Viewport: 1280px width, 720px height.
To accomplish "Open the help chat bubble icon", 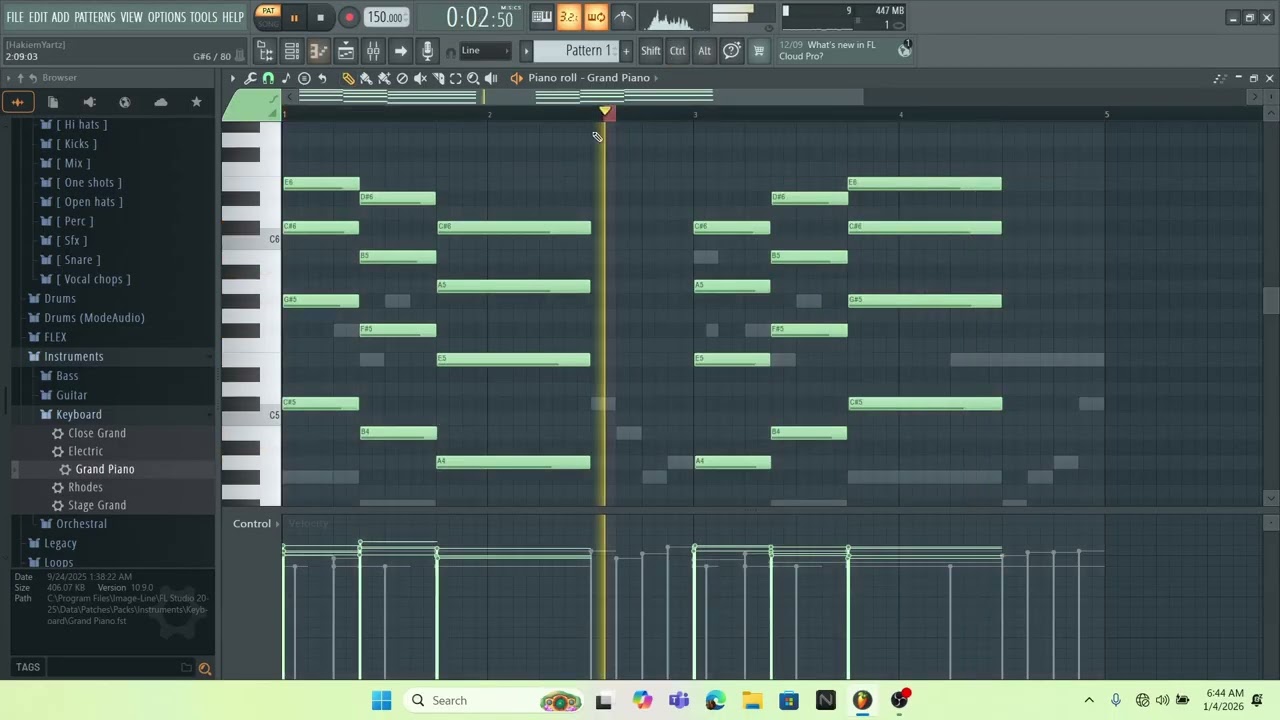I will click(732, 51).
